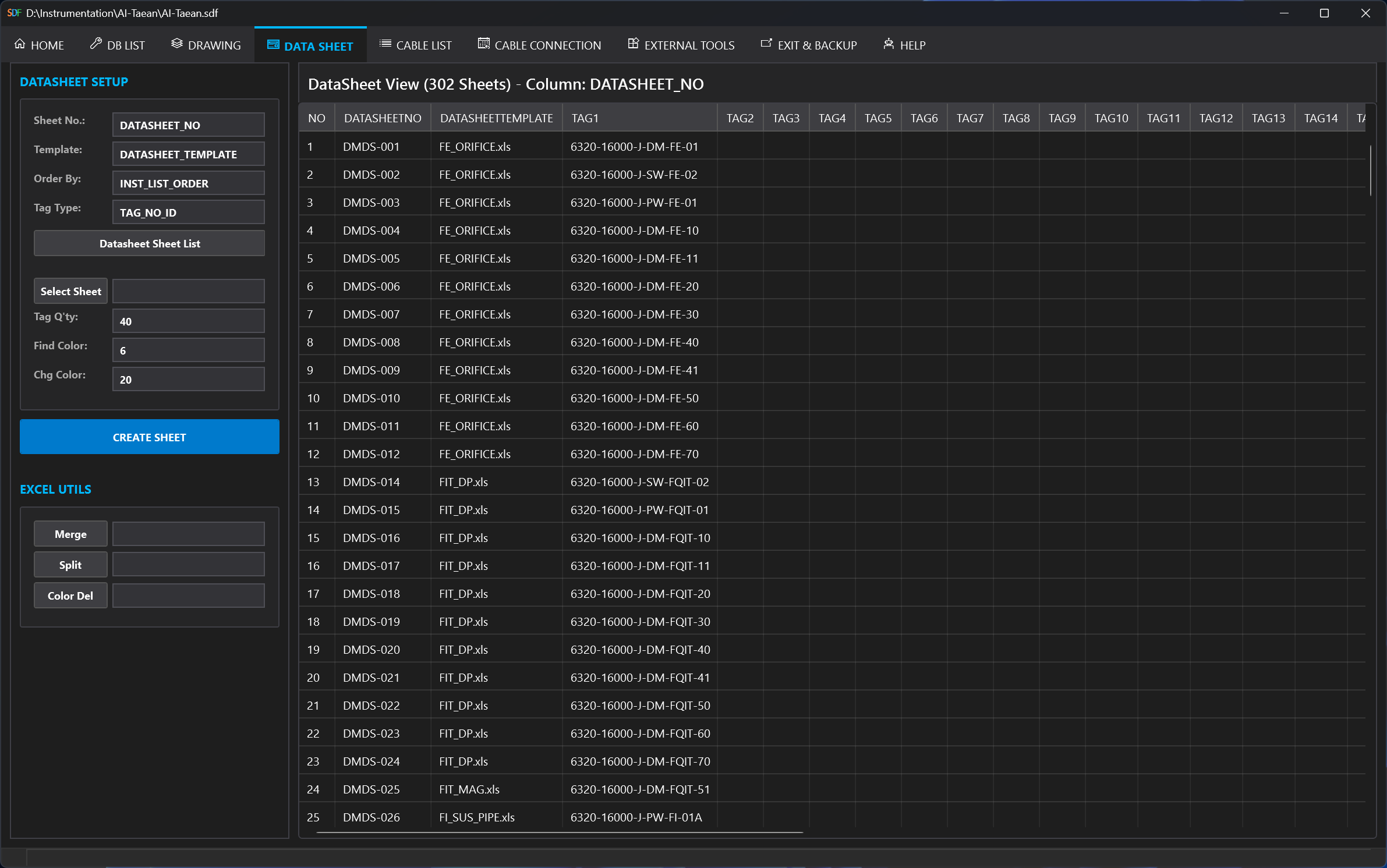Screen dimensions: 1387x868
Task: Go to the CABLE LIST tab
Action: click(416, 45)
